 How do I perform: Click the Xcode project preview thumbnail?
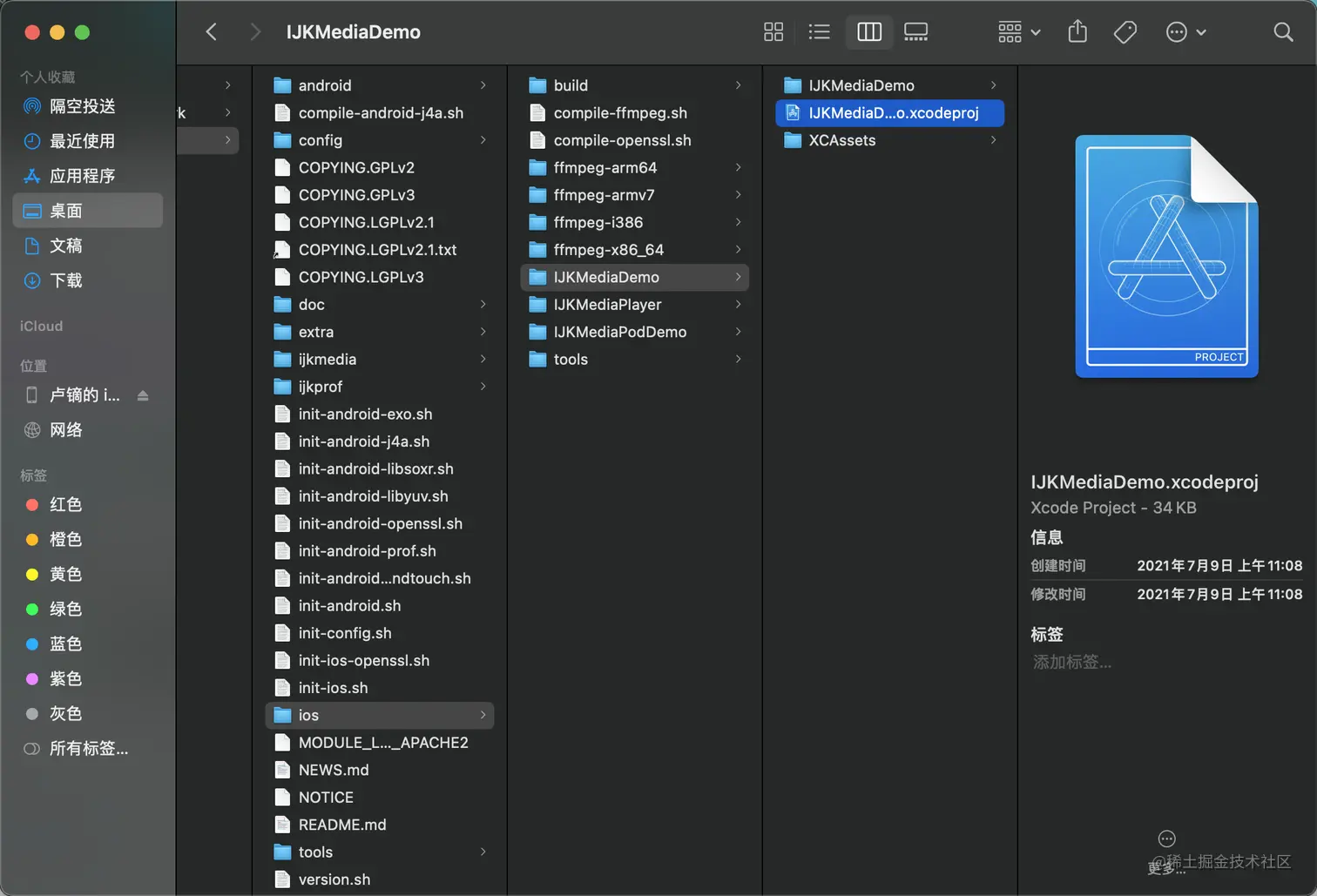1167,256
